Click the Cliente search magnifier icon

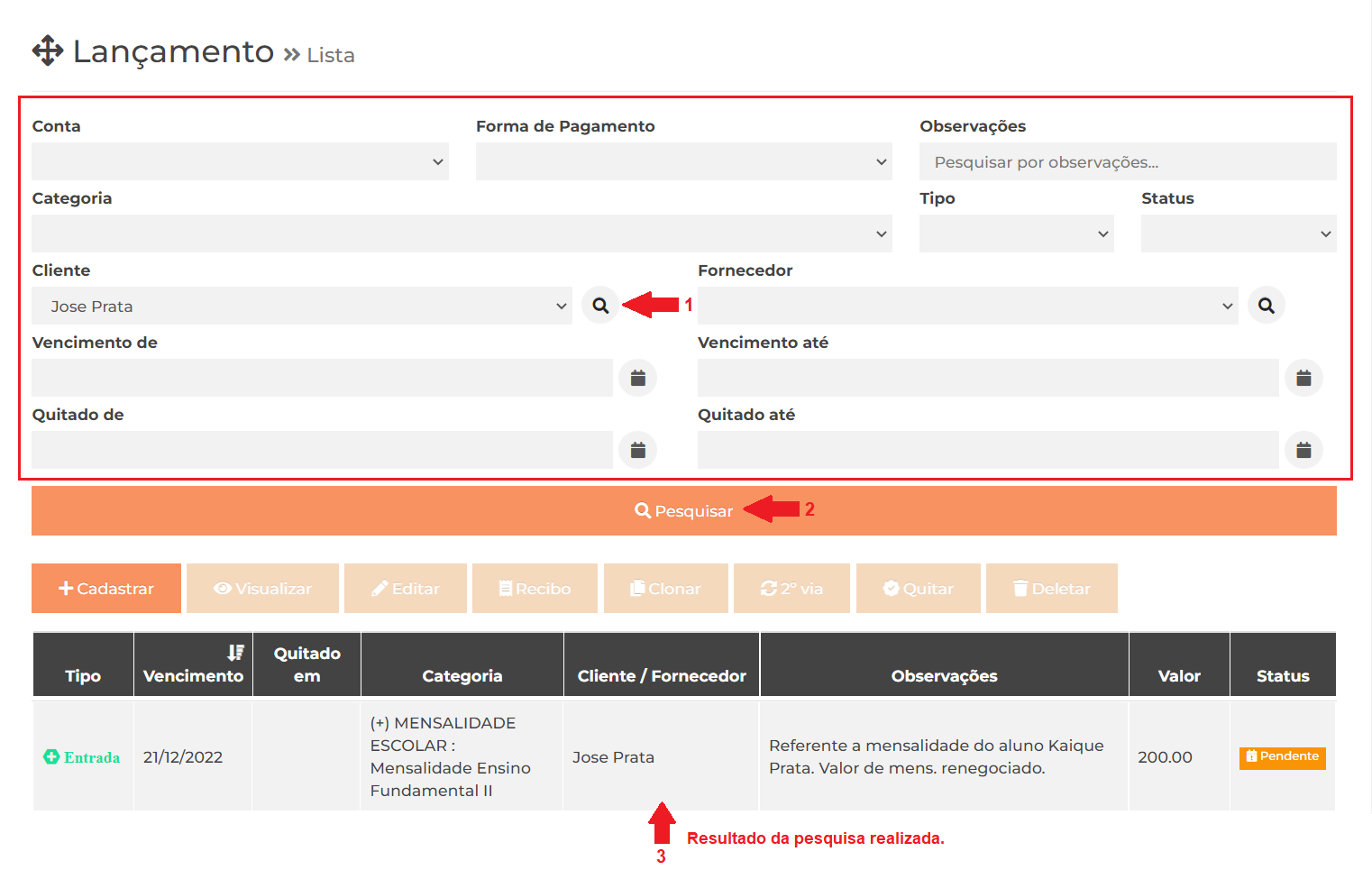click(x=600, y=306)
